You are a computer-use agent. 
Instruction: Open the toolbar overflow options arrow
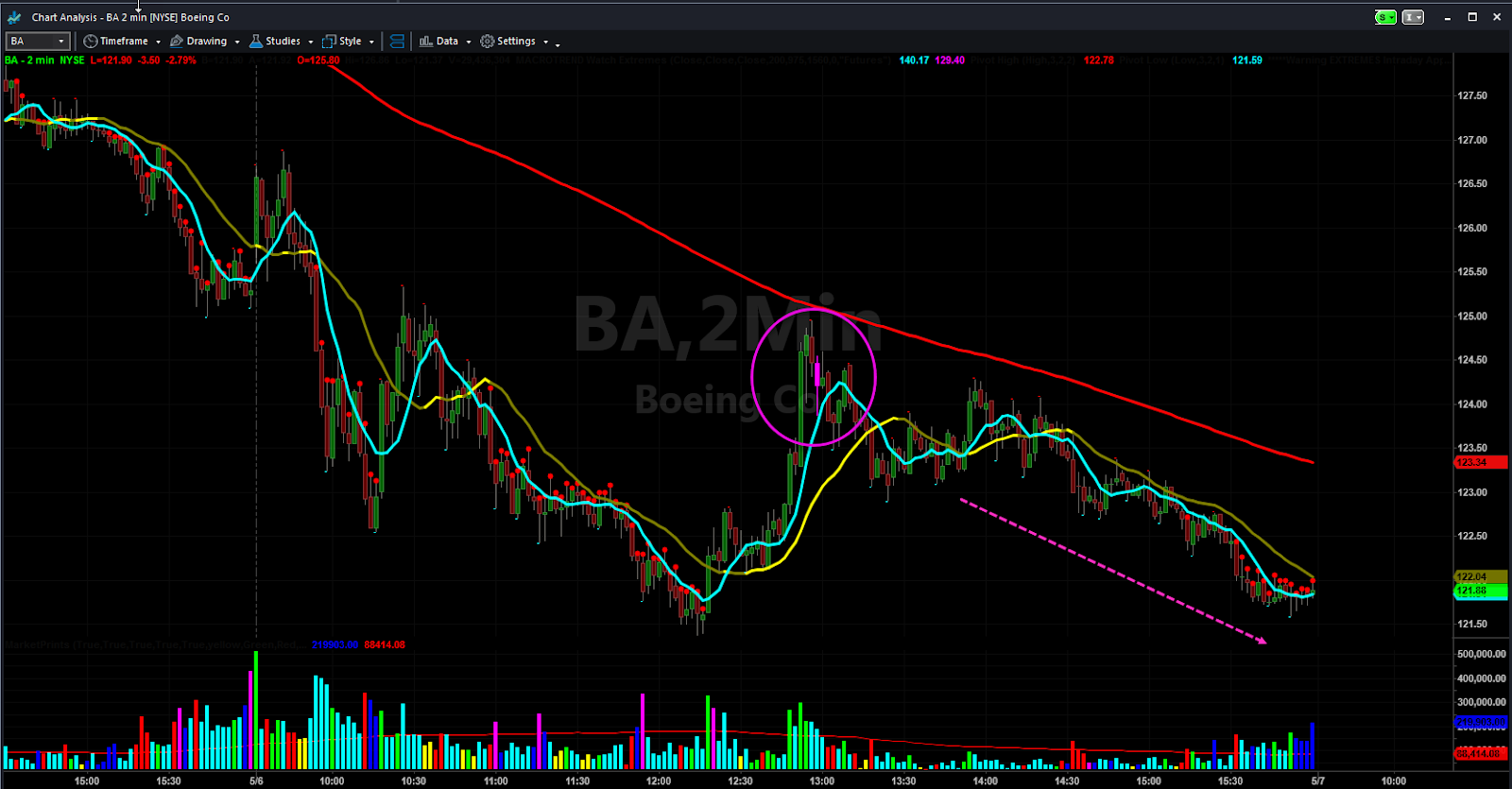pos(558,43)
